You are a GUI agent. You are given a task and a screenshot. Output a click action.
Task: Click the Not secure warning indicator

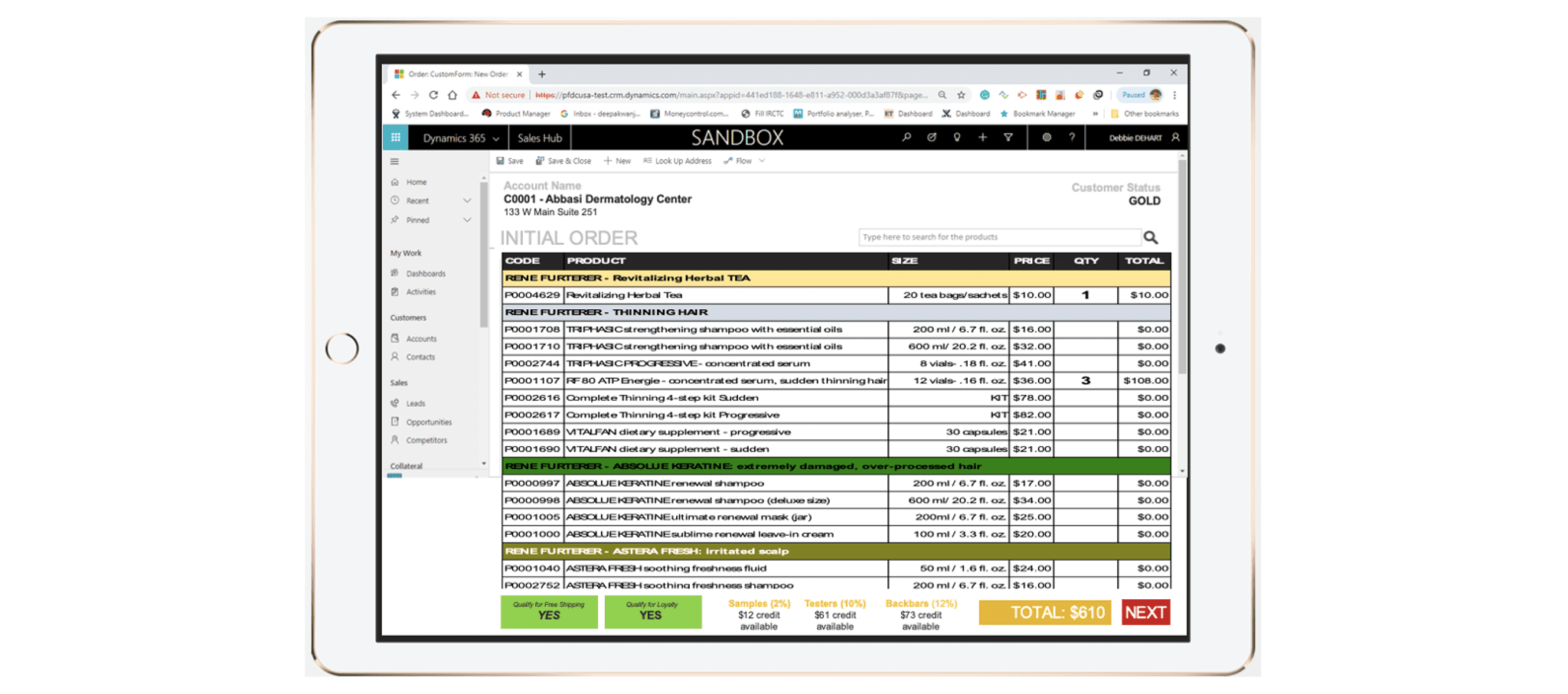[x=498, y=95]
